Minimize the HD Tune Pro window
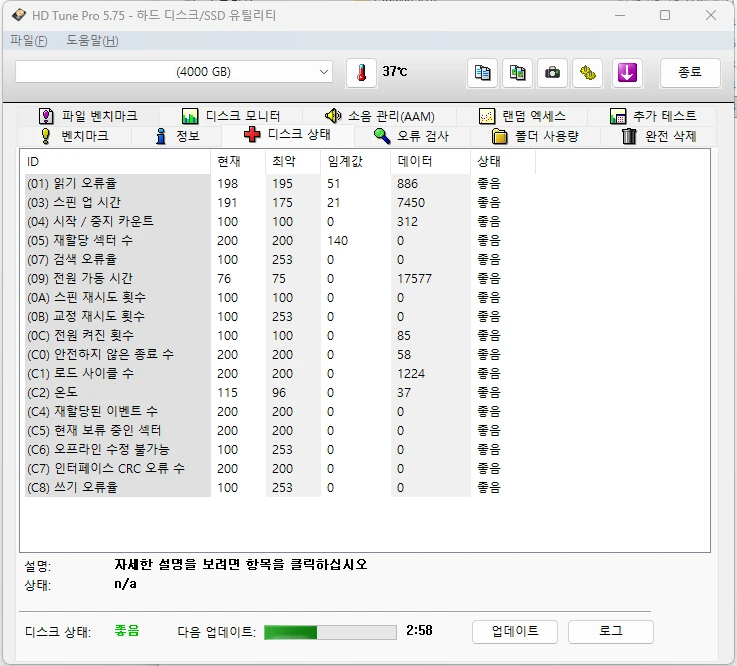737x666 pixels. click(x=620, y=15)
